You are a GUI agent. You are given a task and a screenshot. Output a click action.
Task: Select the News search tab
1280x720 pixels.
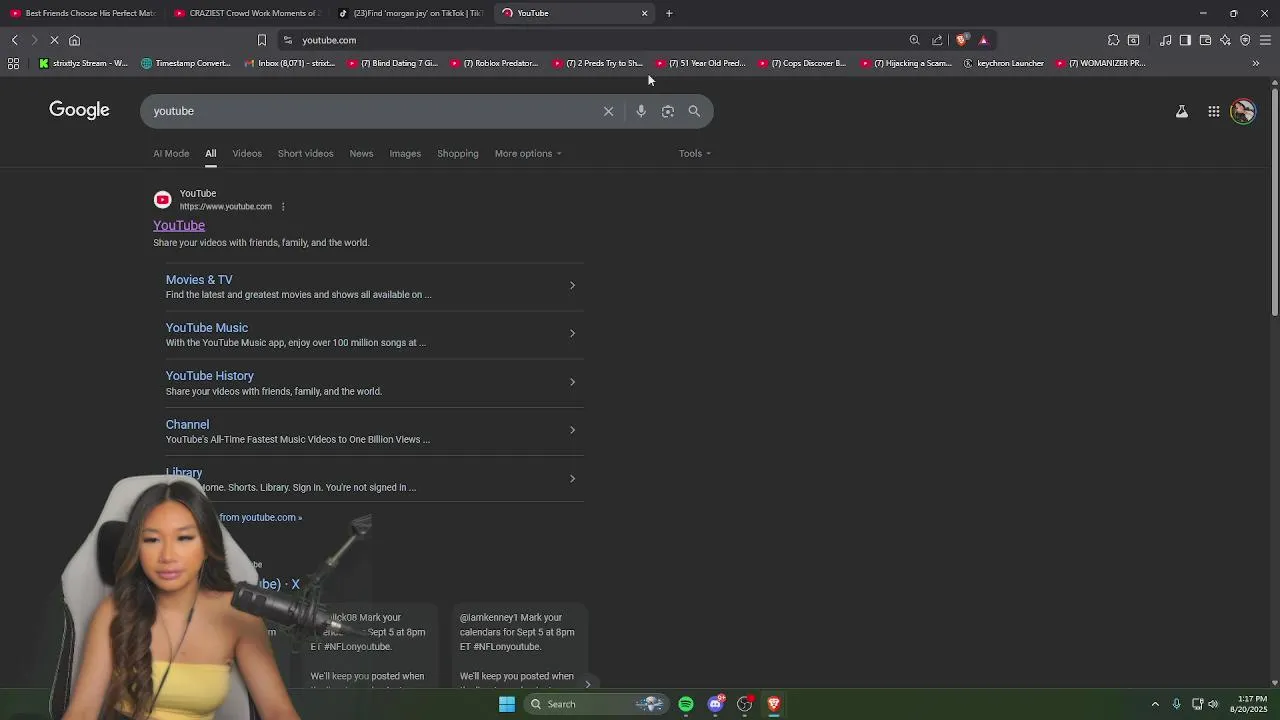pyautogui.click(x=361, y=153)
